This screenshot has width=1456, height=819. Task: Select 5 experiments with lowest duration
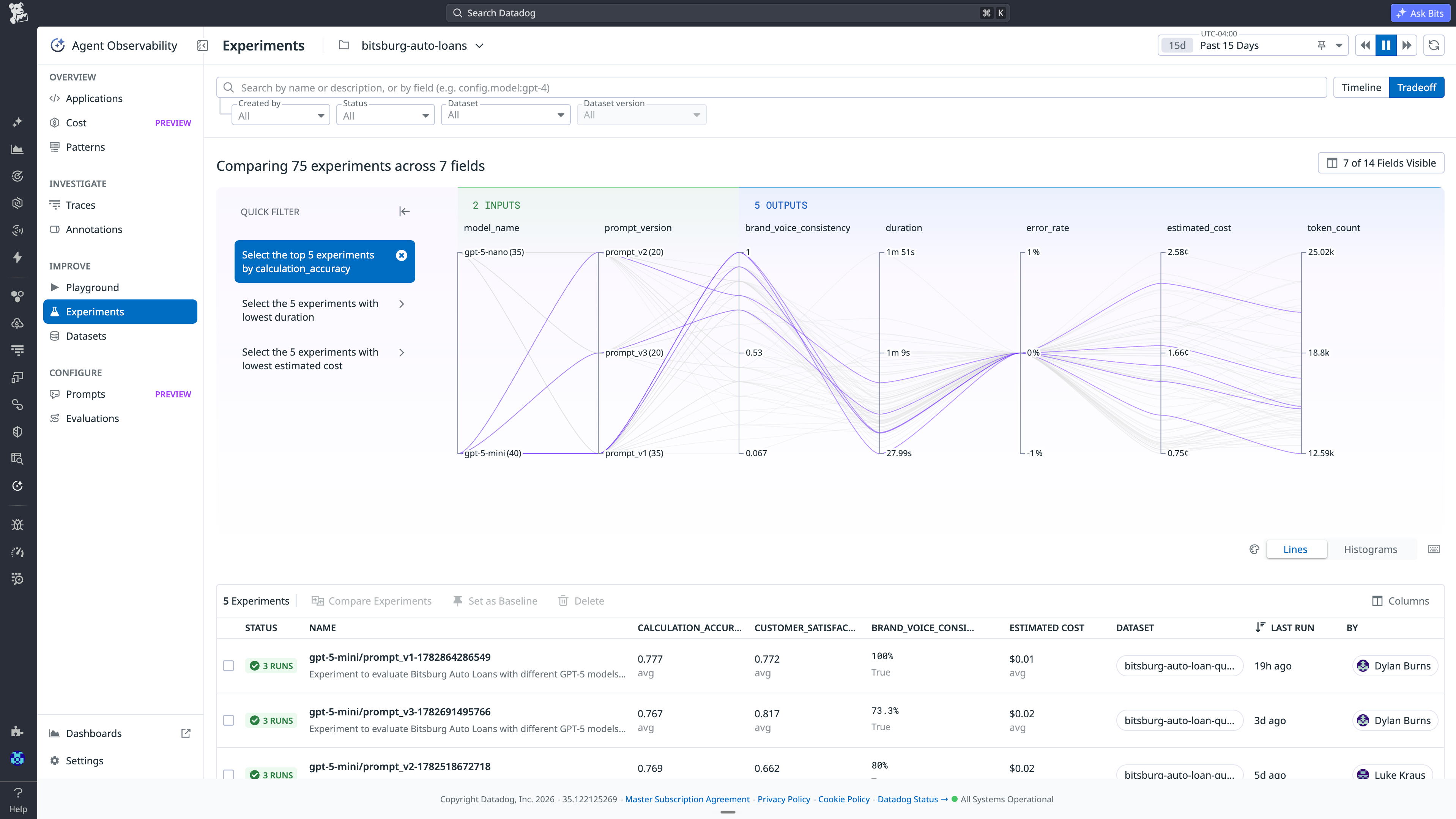[x=325, y=310]
